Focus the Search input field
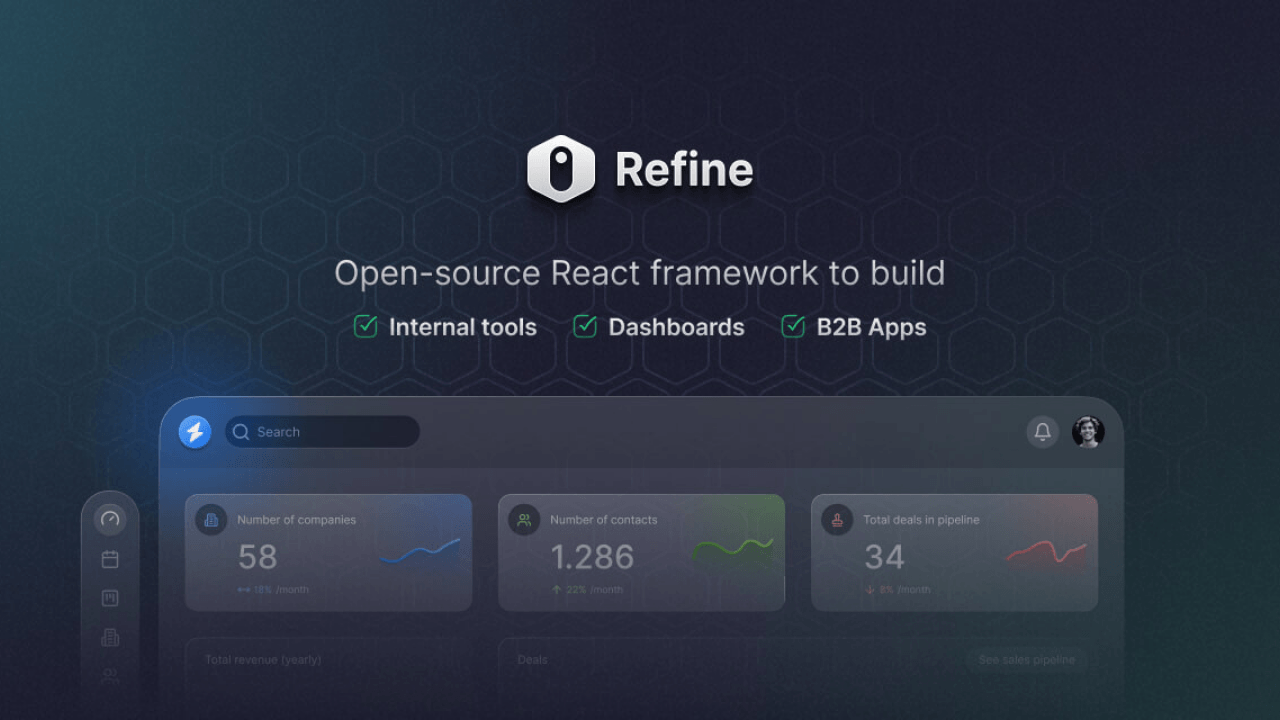Screen dimensions: 1280x720 (330, 432)
